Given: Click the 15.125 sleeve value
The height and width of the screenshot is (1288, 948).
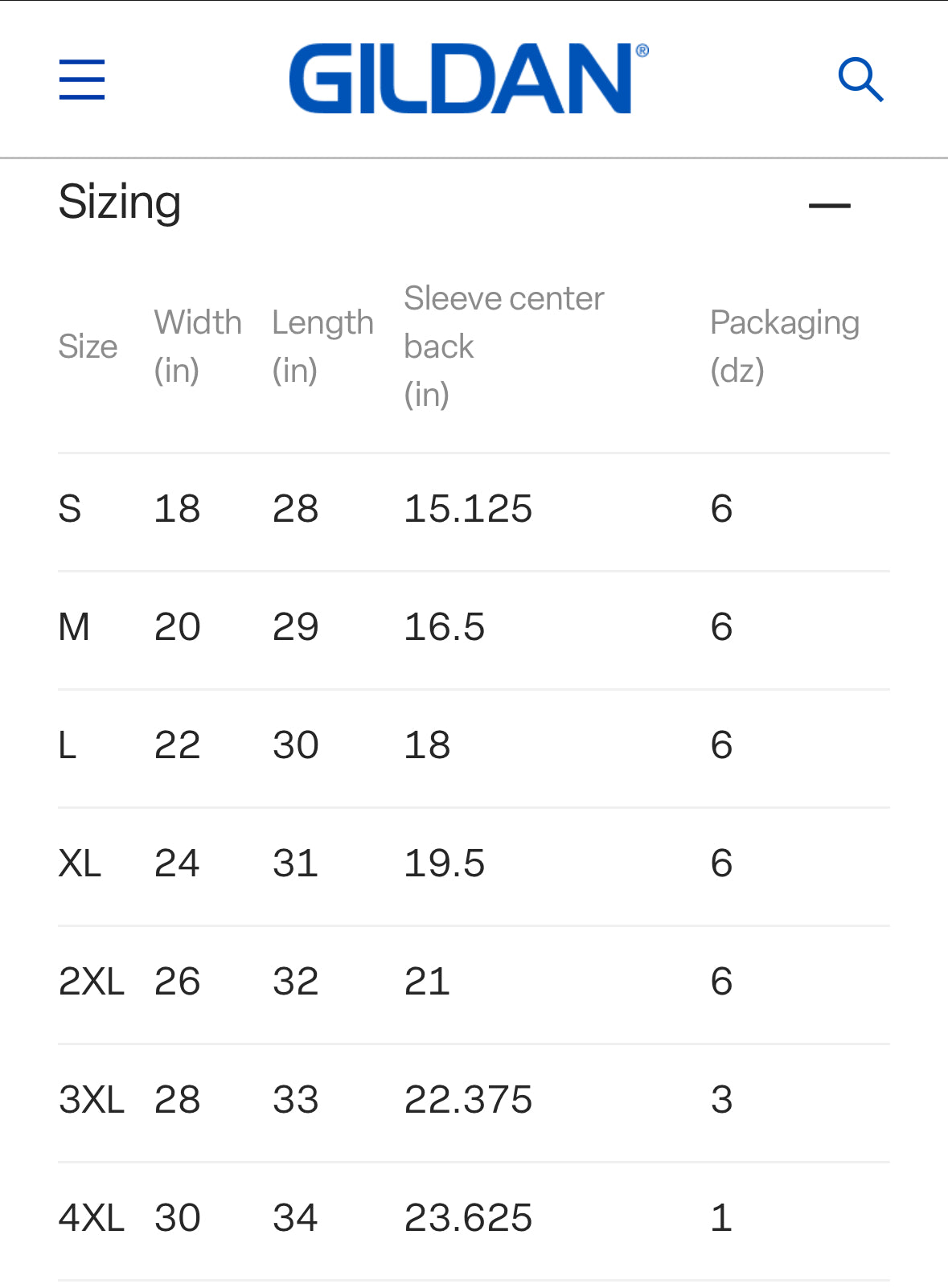Looking at the screenshot, I should pos(468,509).
